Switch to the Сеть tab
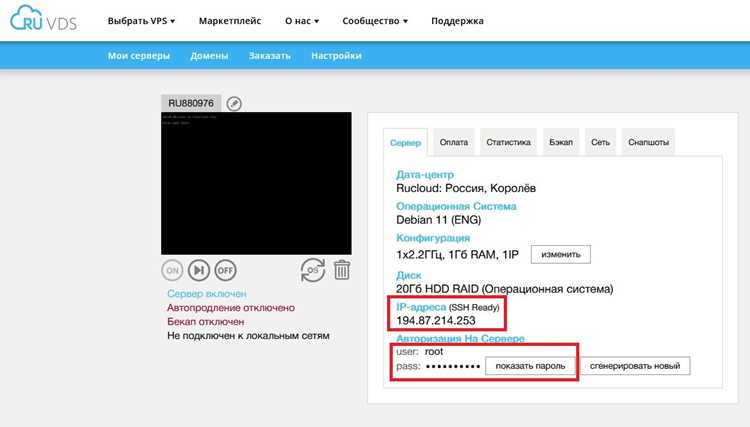 point(600,142)
